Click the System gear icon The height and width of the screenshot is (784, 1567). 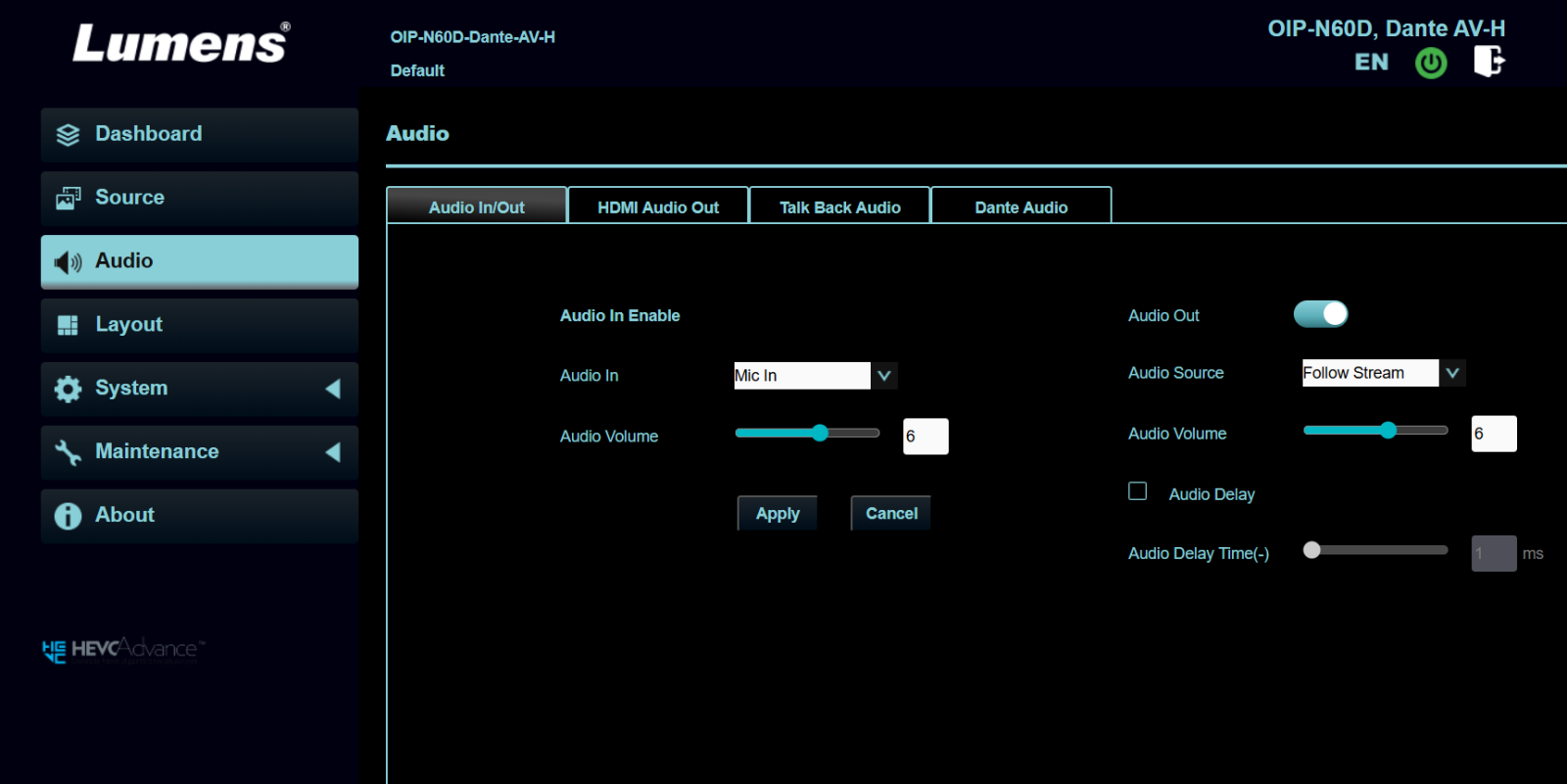coord(68,390)
